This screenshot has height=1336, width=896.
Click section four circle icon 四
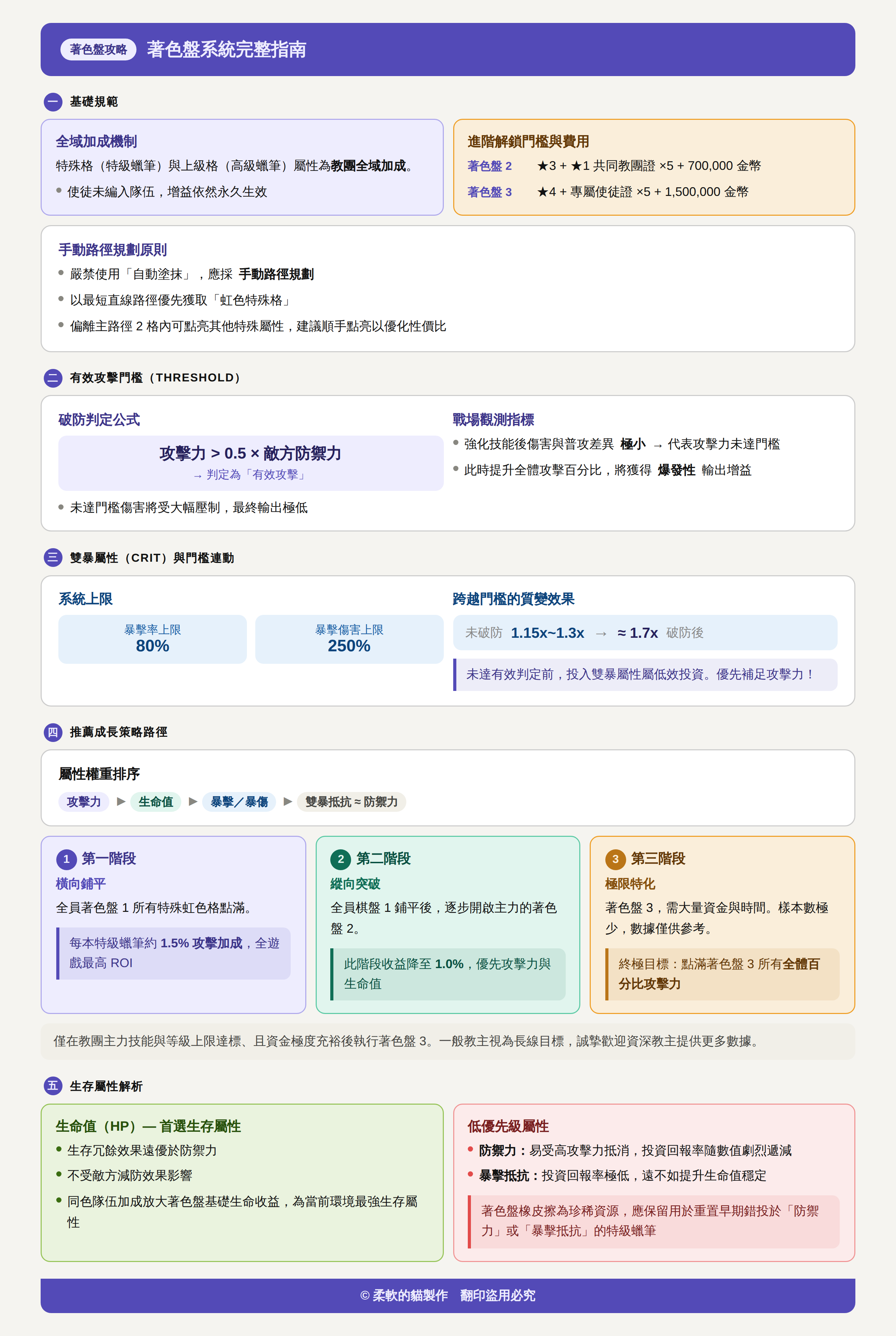pos(52,732)
